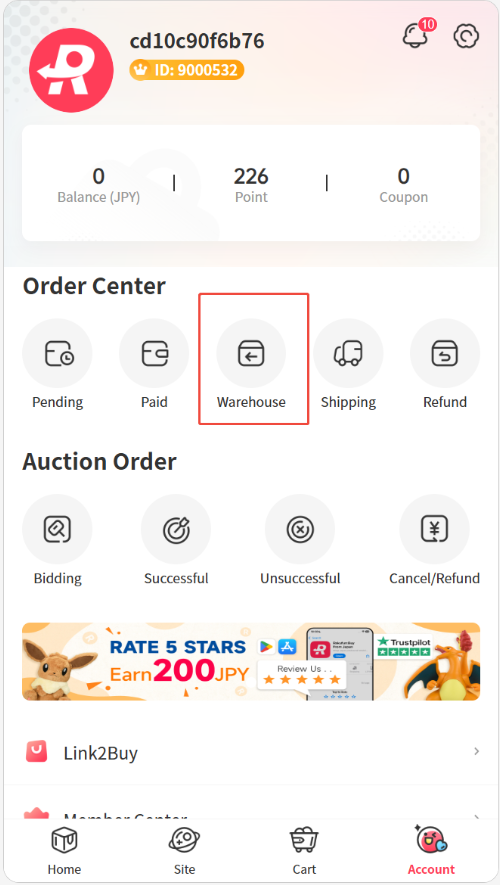Open Bidding auction icon
Image resolution: width=500 pixels, height=885 pixels.
coord(57,529)
